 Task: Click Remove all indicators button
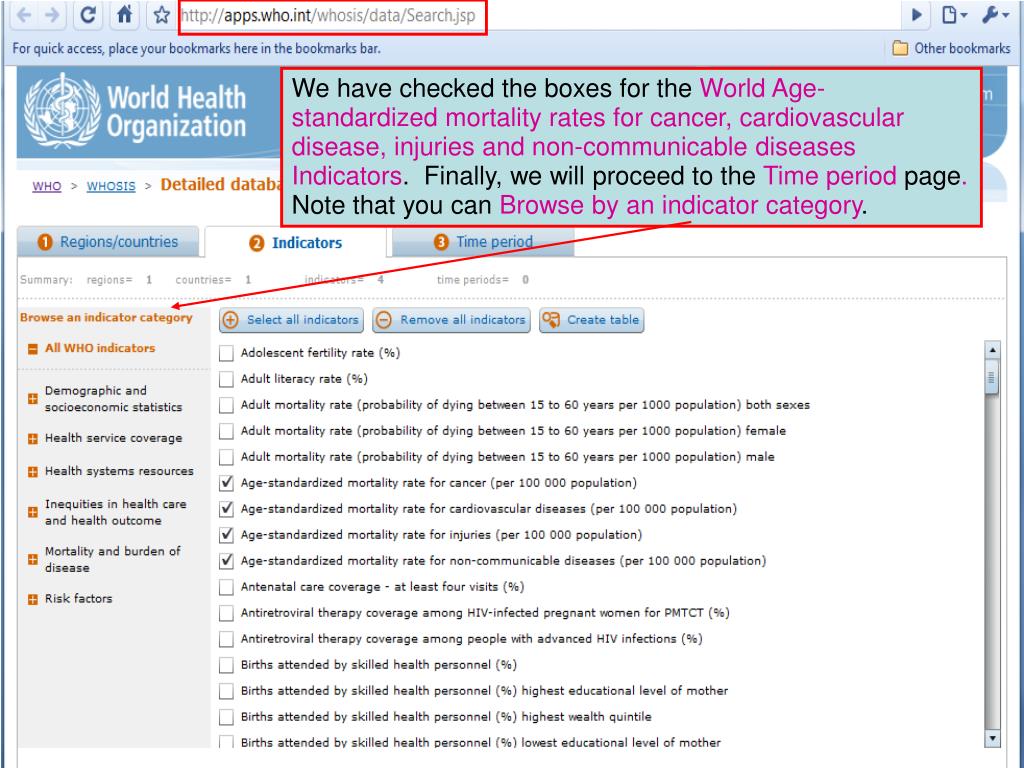click(x=451, y=320)
